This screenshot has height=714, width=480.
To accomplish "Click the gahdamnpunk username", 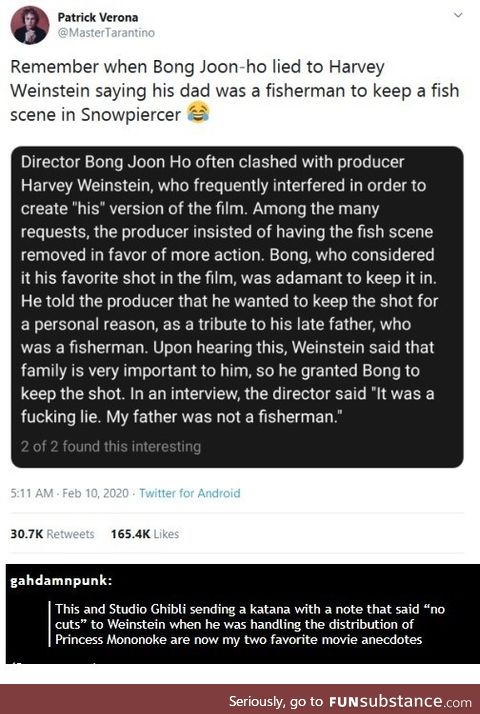I will click(x=61, y=581).
